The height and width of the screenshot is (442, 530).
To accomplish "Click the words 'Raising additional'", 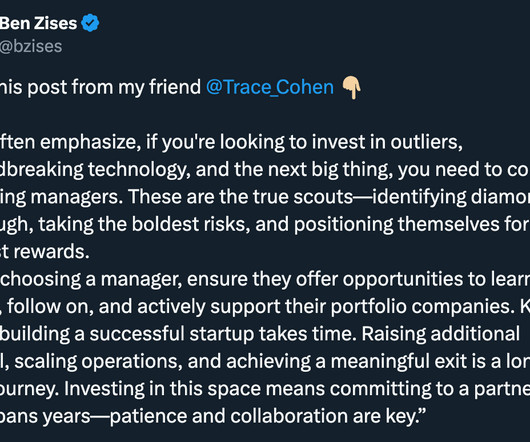I will [440, 334].
